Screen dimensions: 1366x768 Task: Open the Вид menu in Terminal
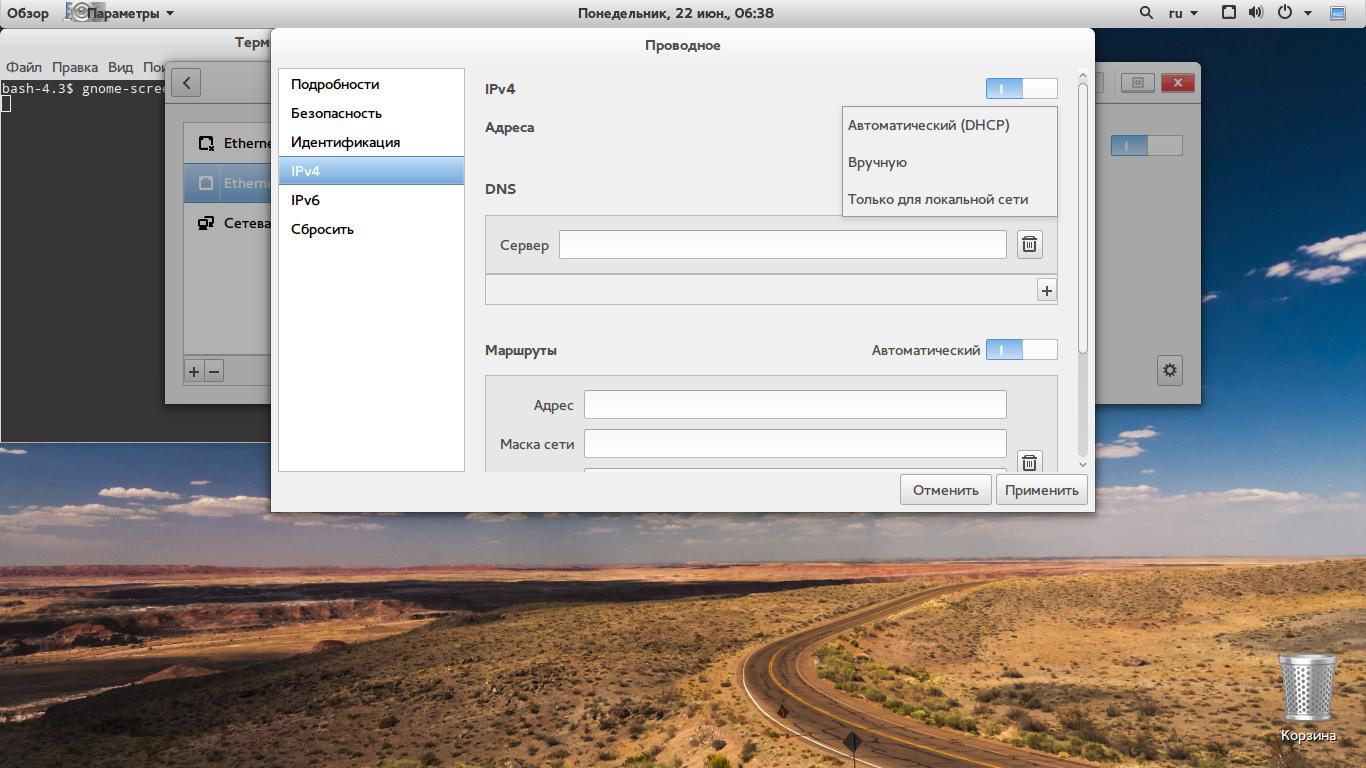(120, 67)
